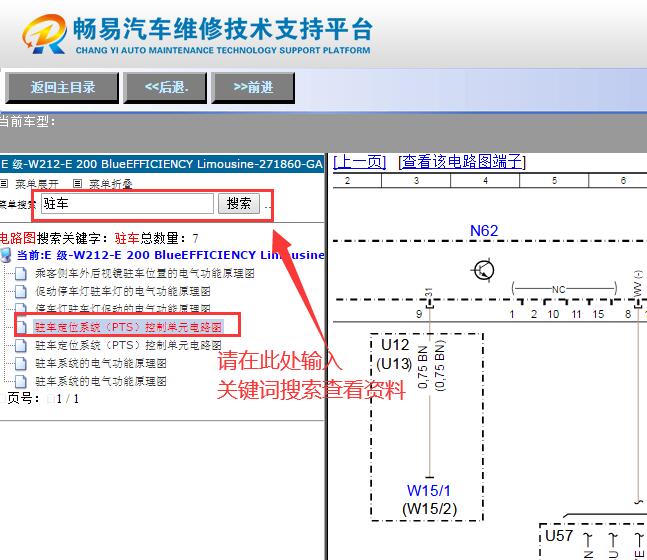Click the W15/1 ground label in diagram
This screenshot has width=647, height=560.
click(x=429, y=491)
